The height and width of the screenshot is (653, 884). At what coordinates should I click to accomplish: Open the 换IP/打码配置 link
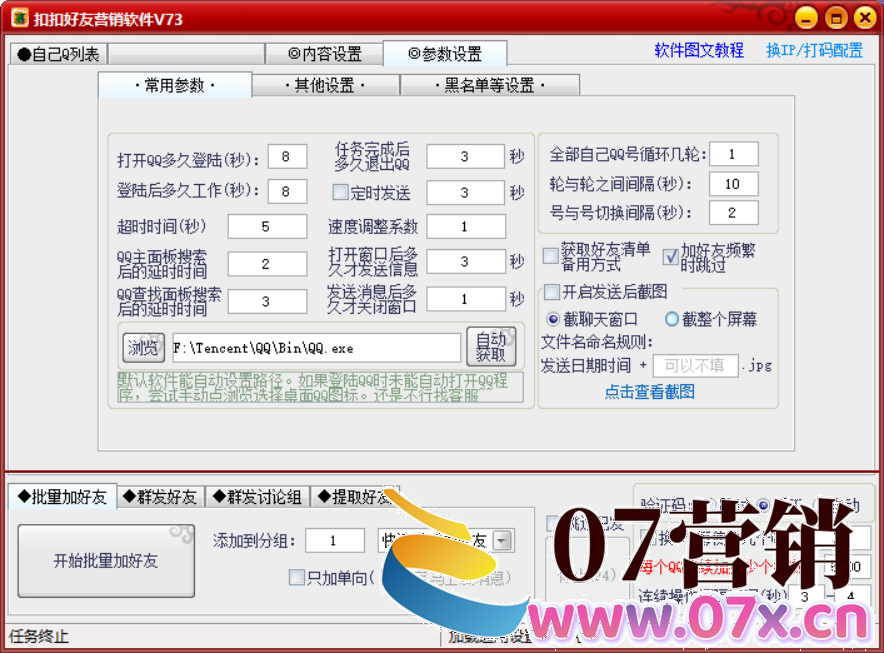click(x=814, y=50)
